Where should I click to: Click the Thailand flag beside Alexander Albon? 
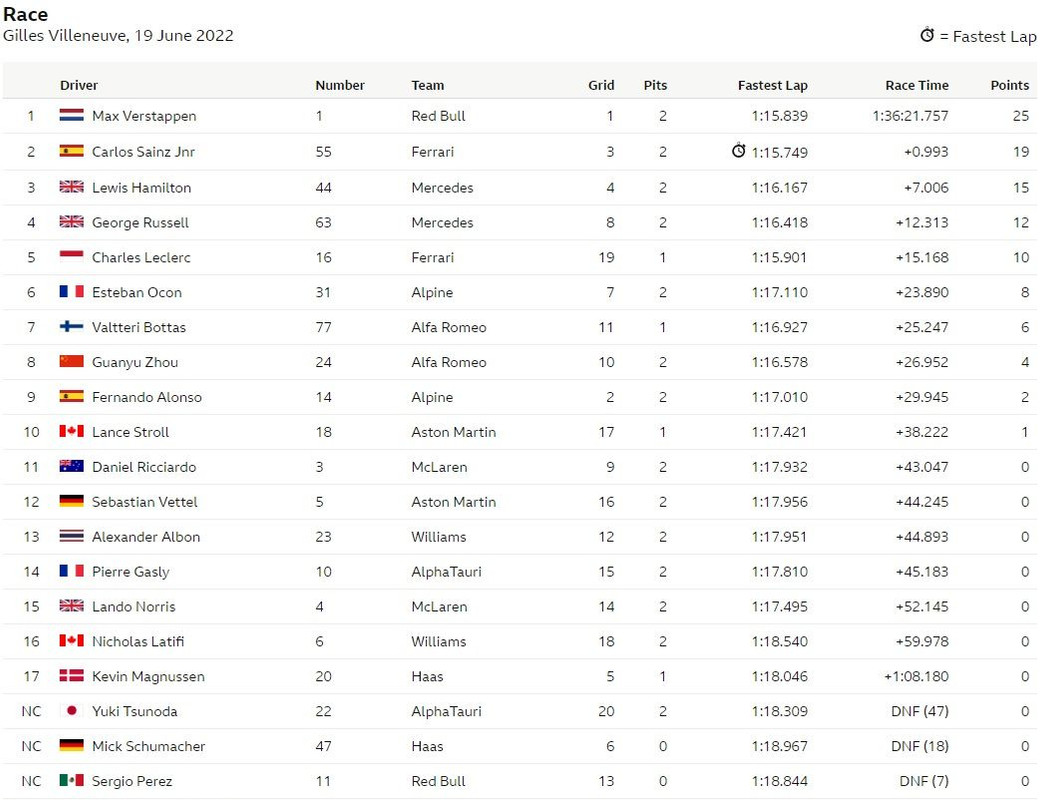[x=71, y=536]
